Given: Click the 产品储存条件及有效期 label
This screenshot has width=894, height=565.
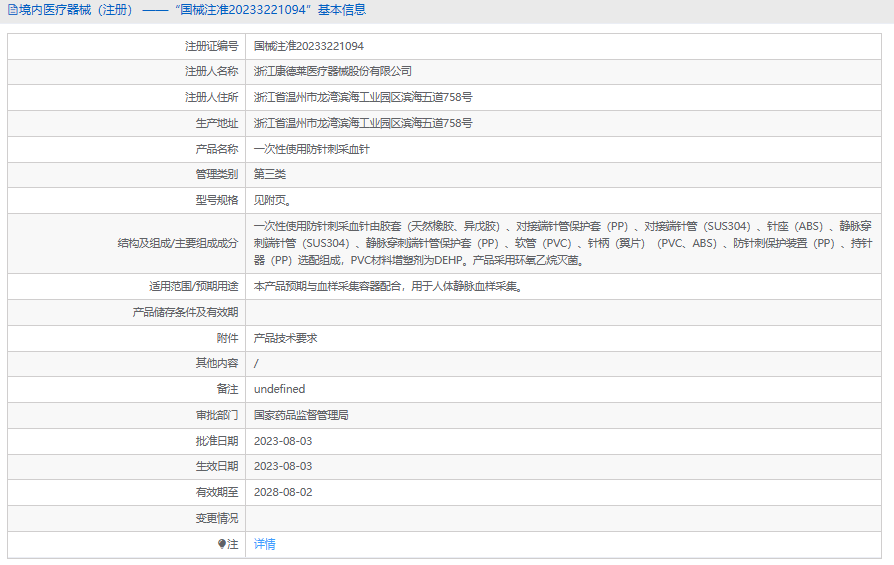Looking at the screenshot, I should pos(185,312).
